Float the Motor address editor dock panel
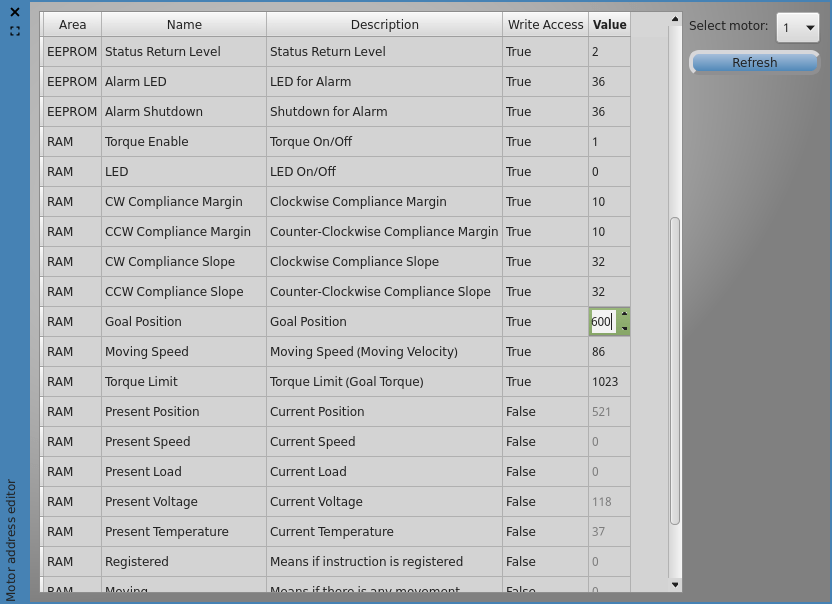The width and height of the screenshot is (832, 604). point(15,31)
